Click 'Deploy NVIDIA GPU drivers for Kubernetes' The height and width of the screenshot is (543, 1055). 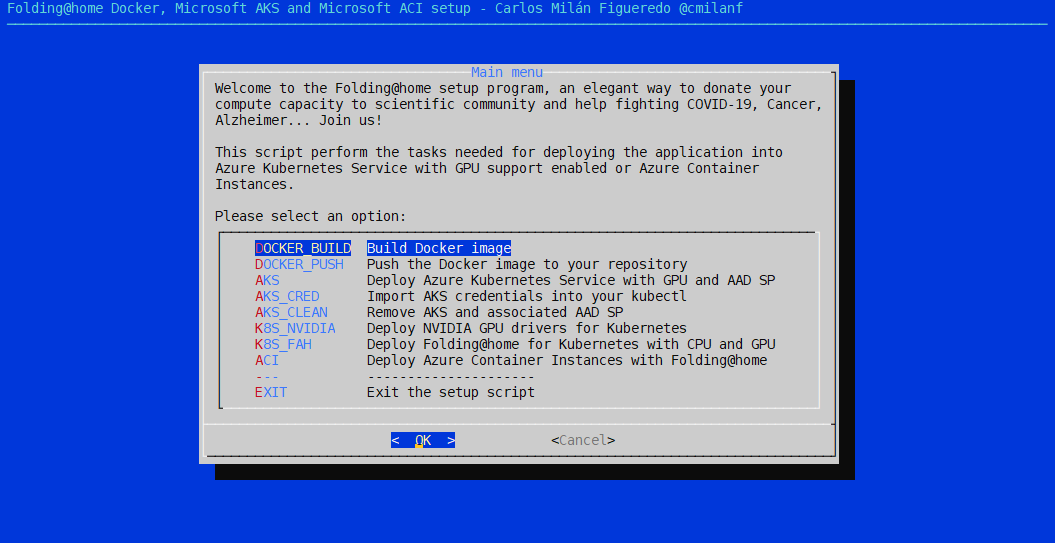pos(527,328)
